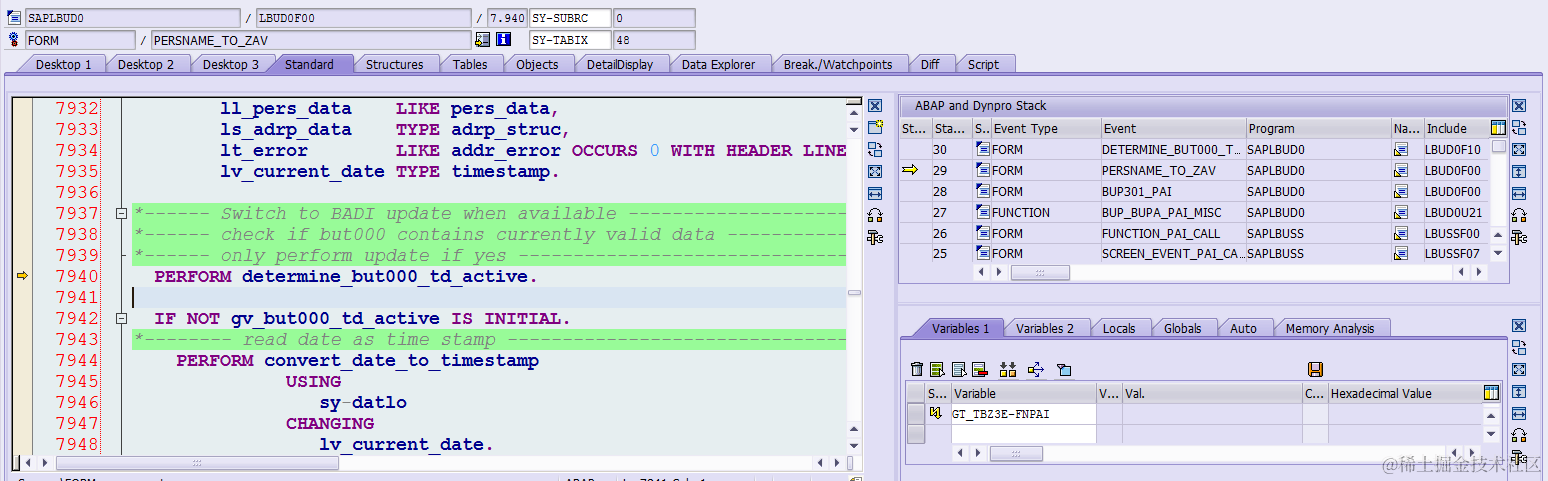Click the delete row red icon in Variables toolbar
Screen dimensions: 1548x481
980,370
